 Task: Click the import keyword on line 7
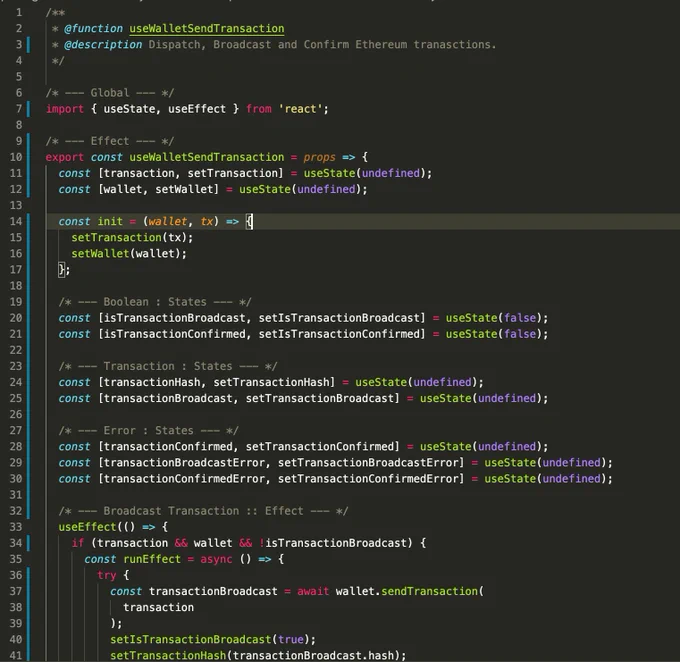tap(65, 109)
